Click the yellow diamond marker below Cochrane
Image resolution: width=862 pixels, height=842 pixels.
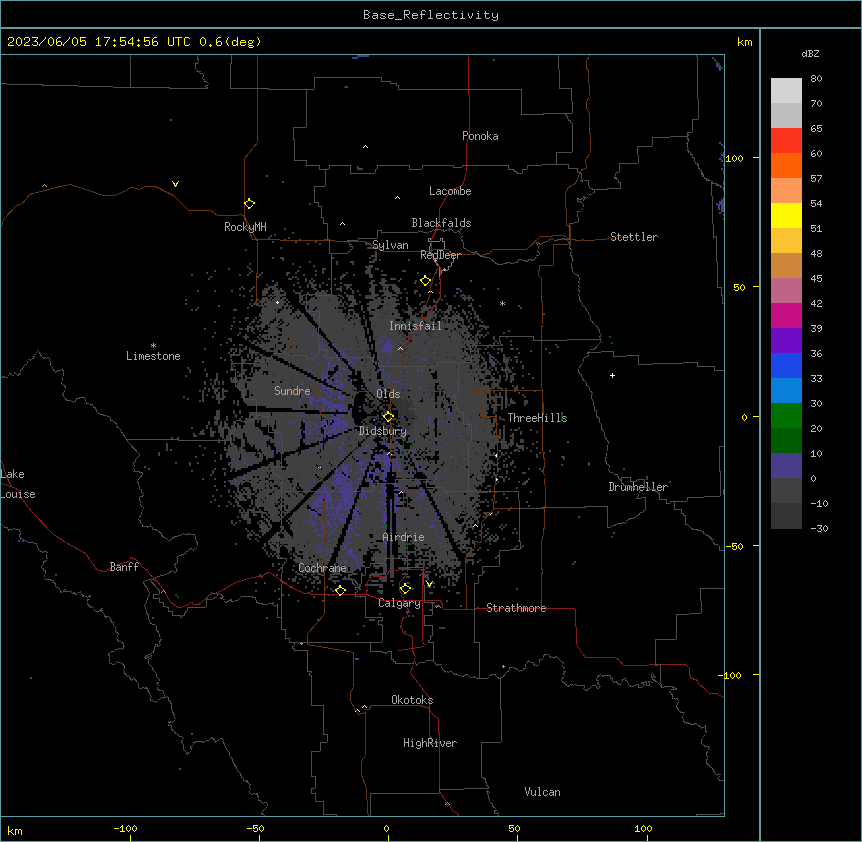point(340,590)
